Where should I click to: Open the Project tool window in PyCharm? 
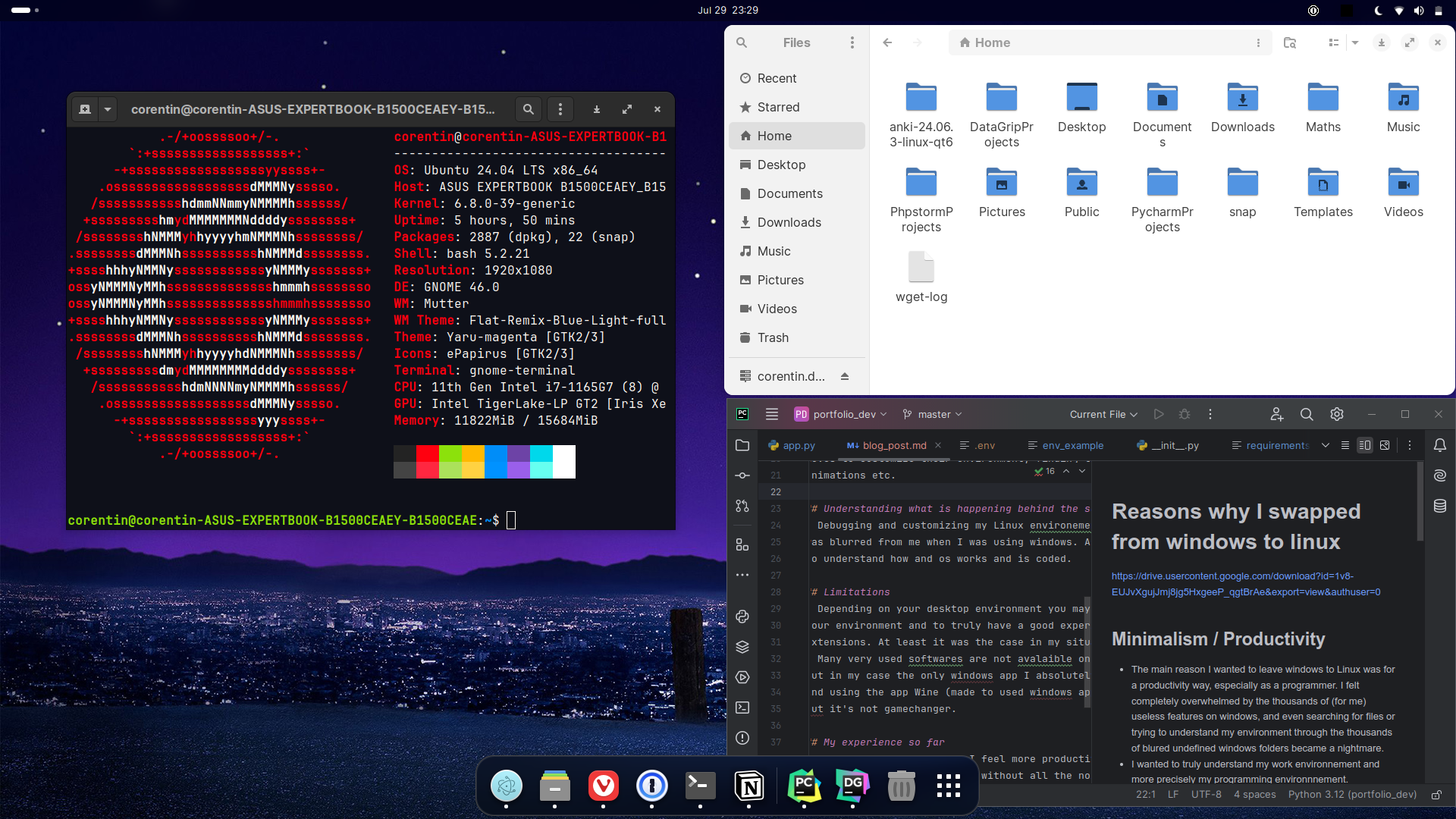tap(742, 445)
